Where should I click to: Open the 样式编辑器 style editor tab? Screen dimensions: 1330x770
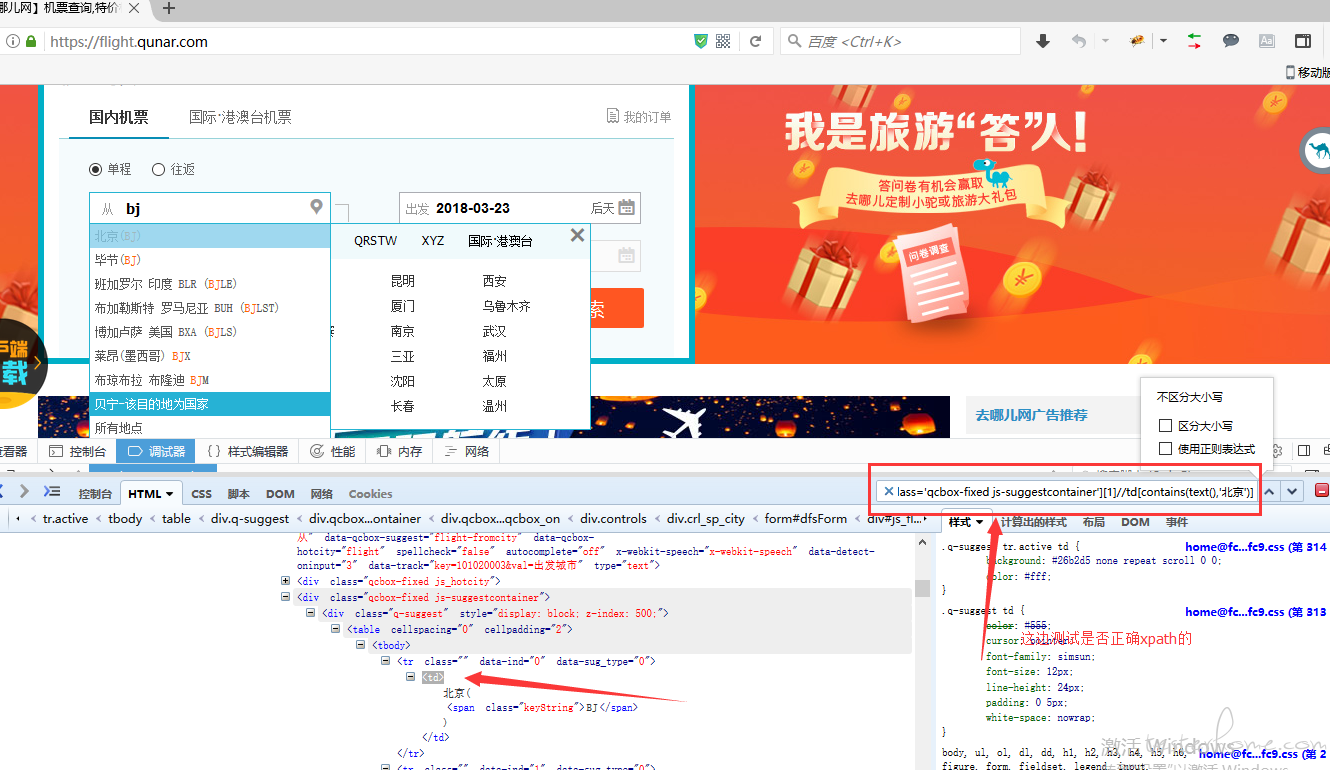[247, 451]
